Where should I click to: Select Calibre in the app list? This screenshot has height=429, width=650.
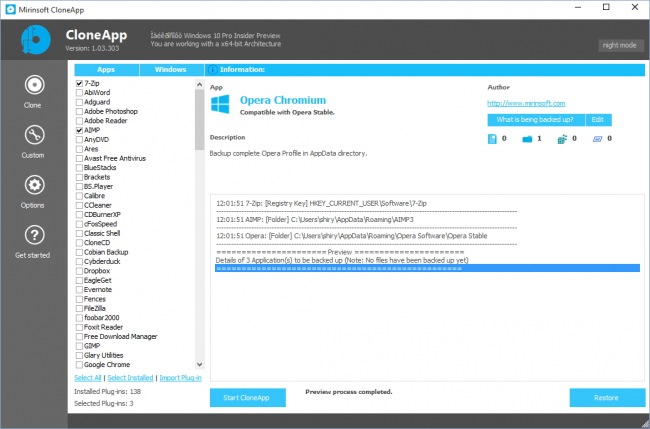click(x=95, y=196)
